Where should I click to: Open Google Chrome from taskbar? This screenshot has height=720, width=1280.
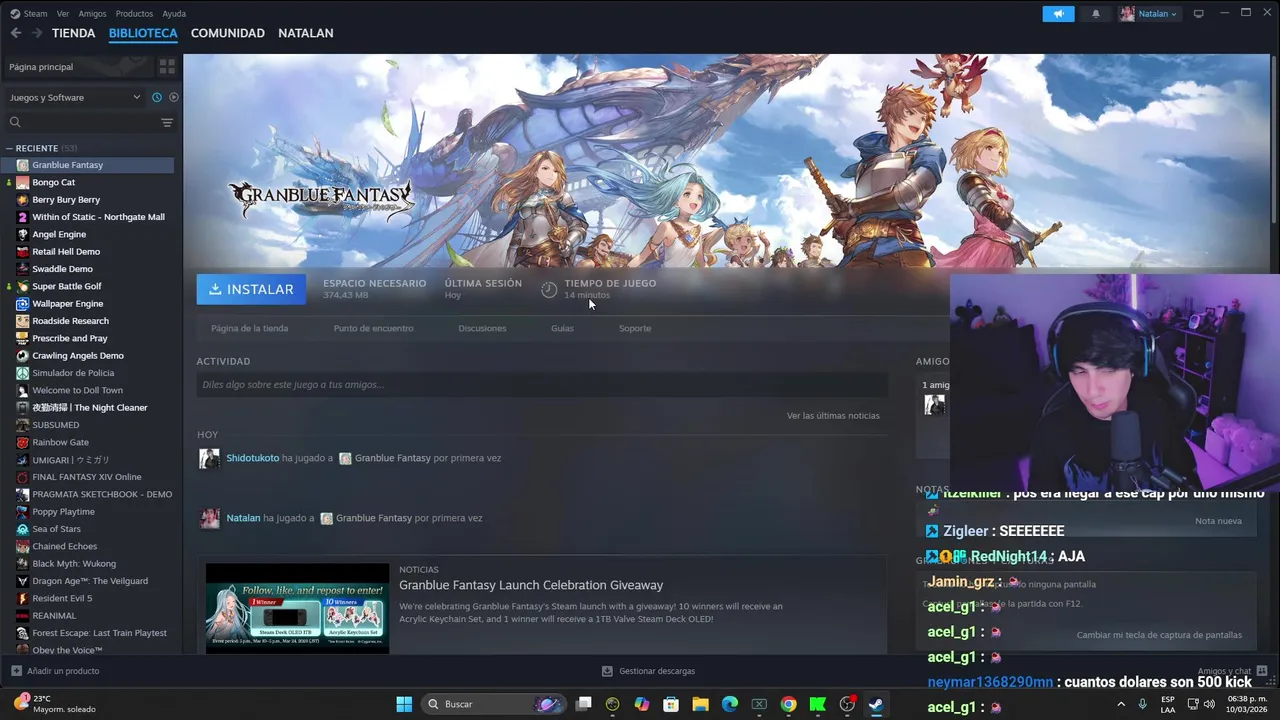tap(788, 704)
